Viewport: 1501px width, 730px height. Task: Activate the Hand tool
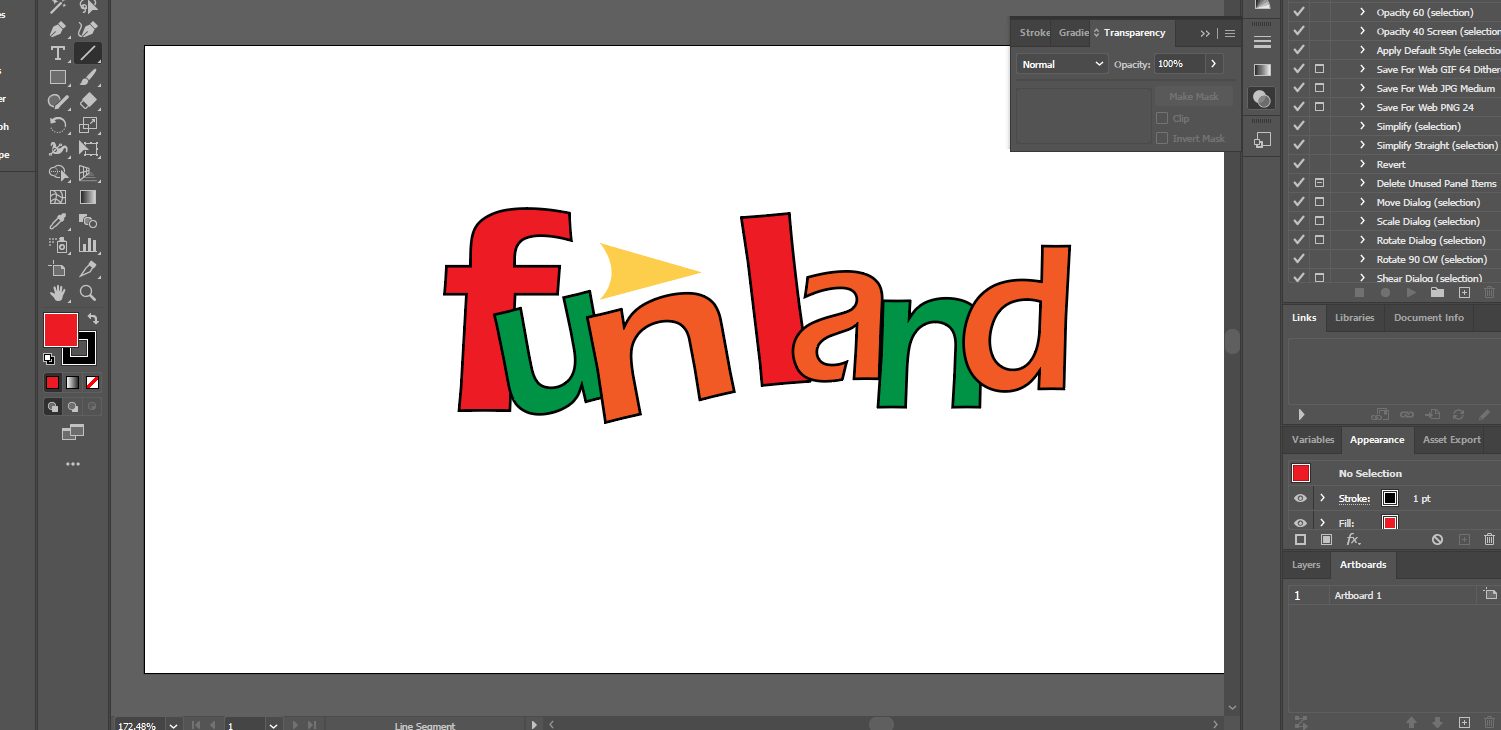point(58,293)
